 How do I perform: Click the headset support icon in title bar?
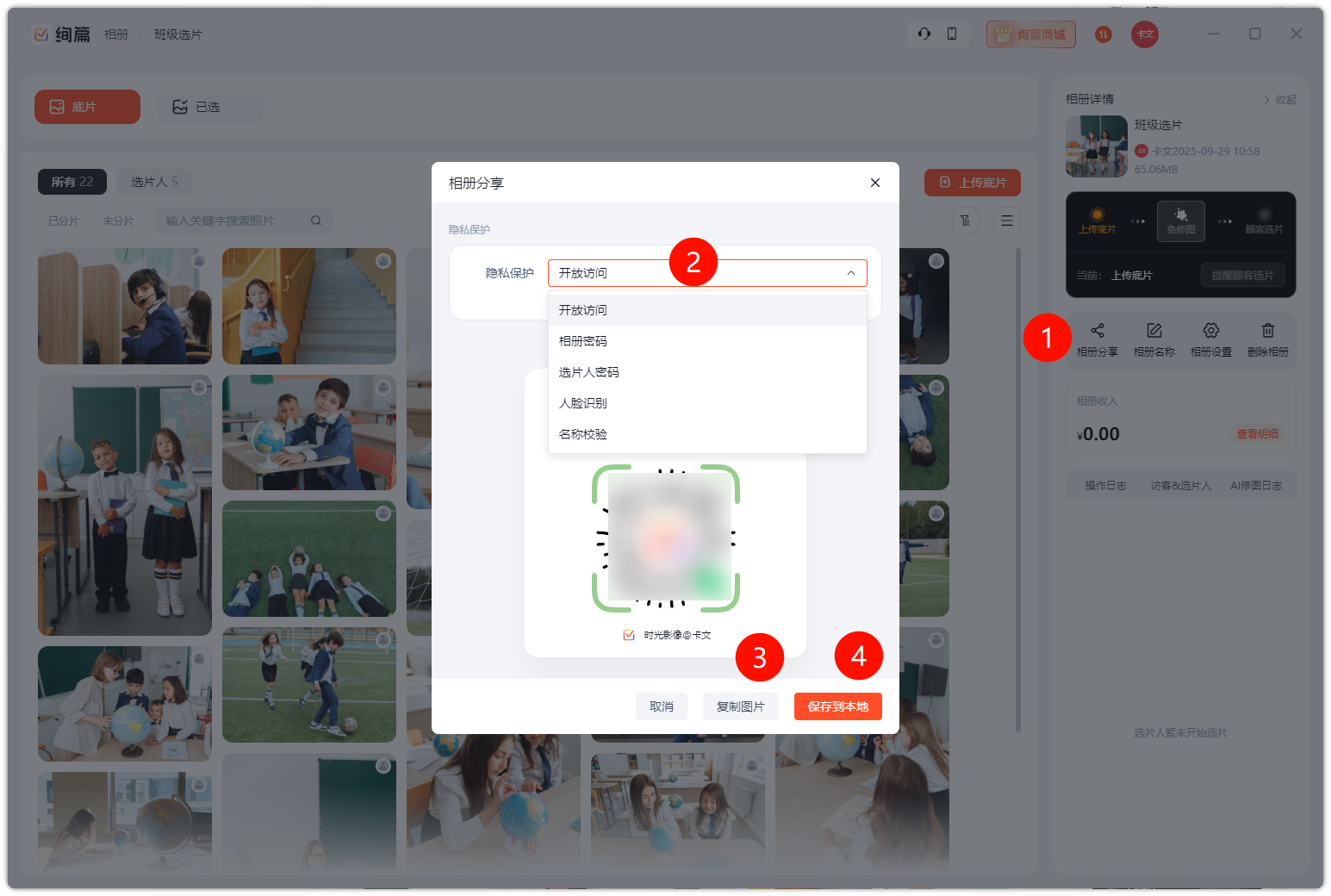pos(924,34)
